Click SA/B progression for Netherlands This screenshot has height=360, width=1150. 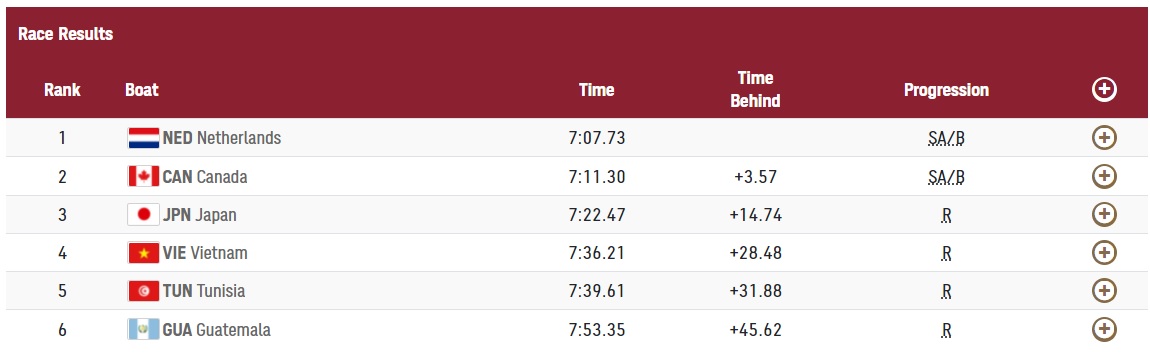(946, 138)
